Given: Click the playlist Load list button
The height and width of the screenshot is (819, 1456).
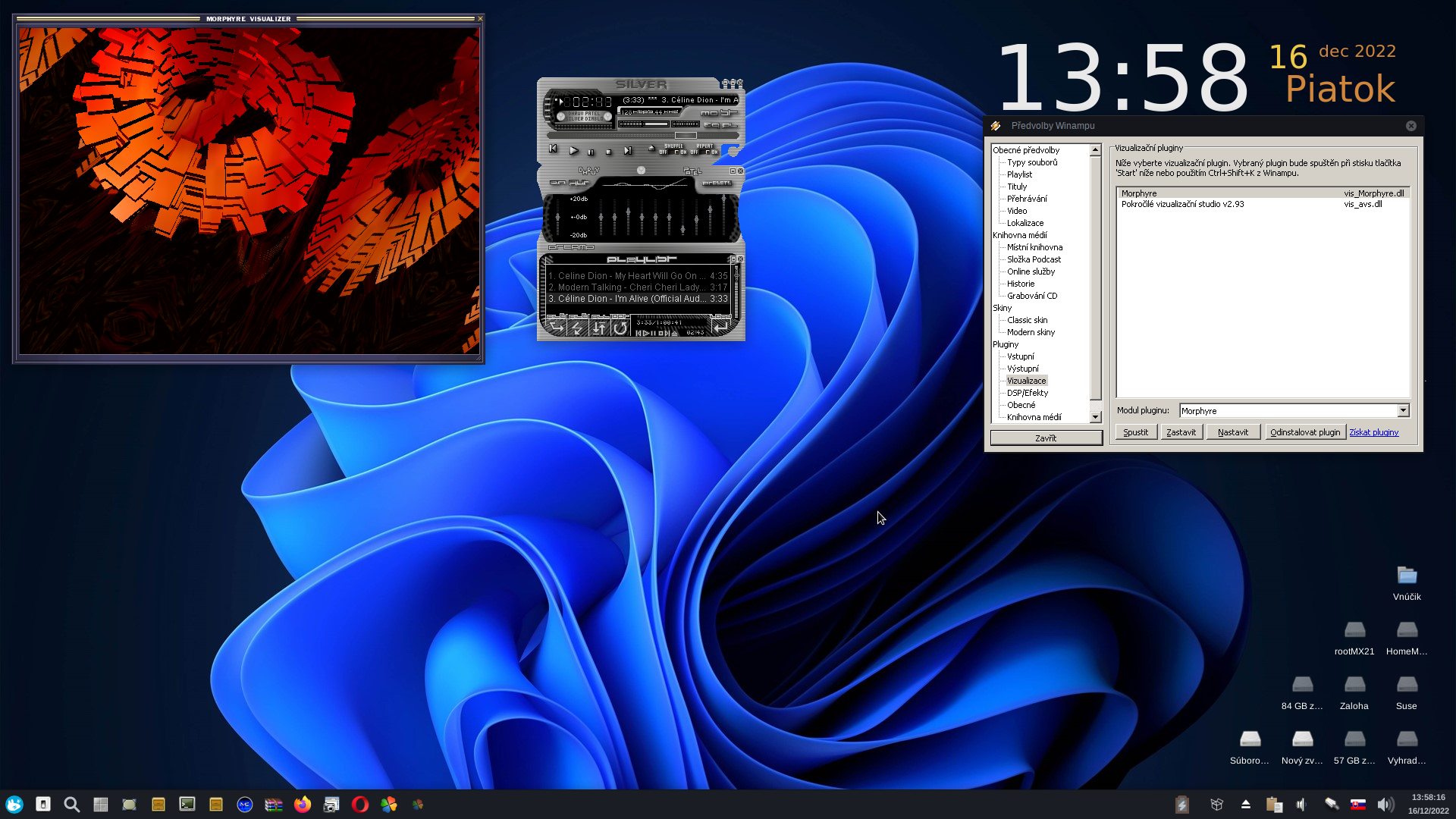Looking at the screenshot, I should [720, 327].
